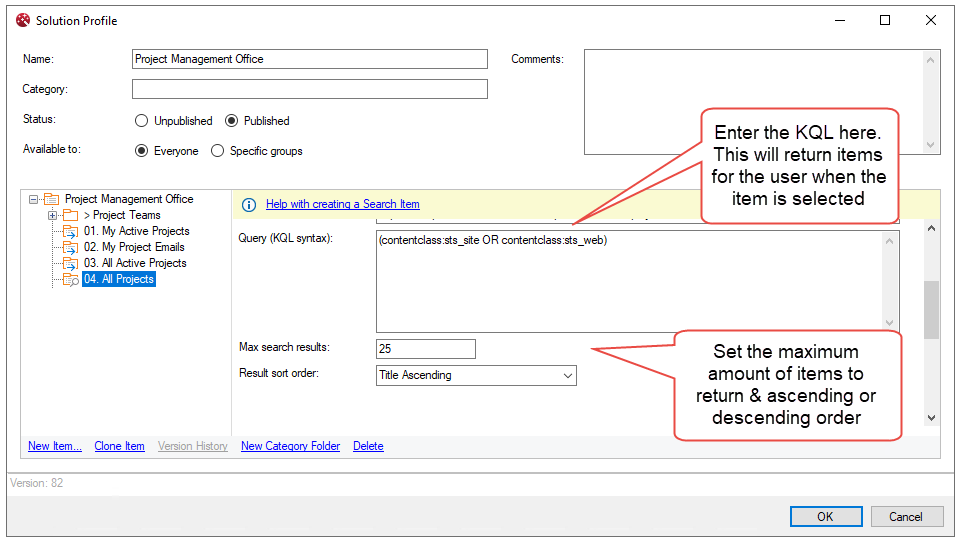Click the Solution Profile app icon in title bar
This screenshot has height=540, width=960.
click(x=23, y=20)
